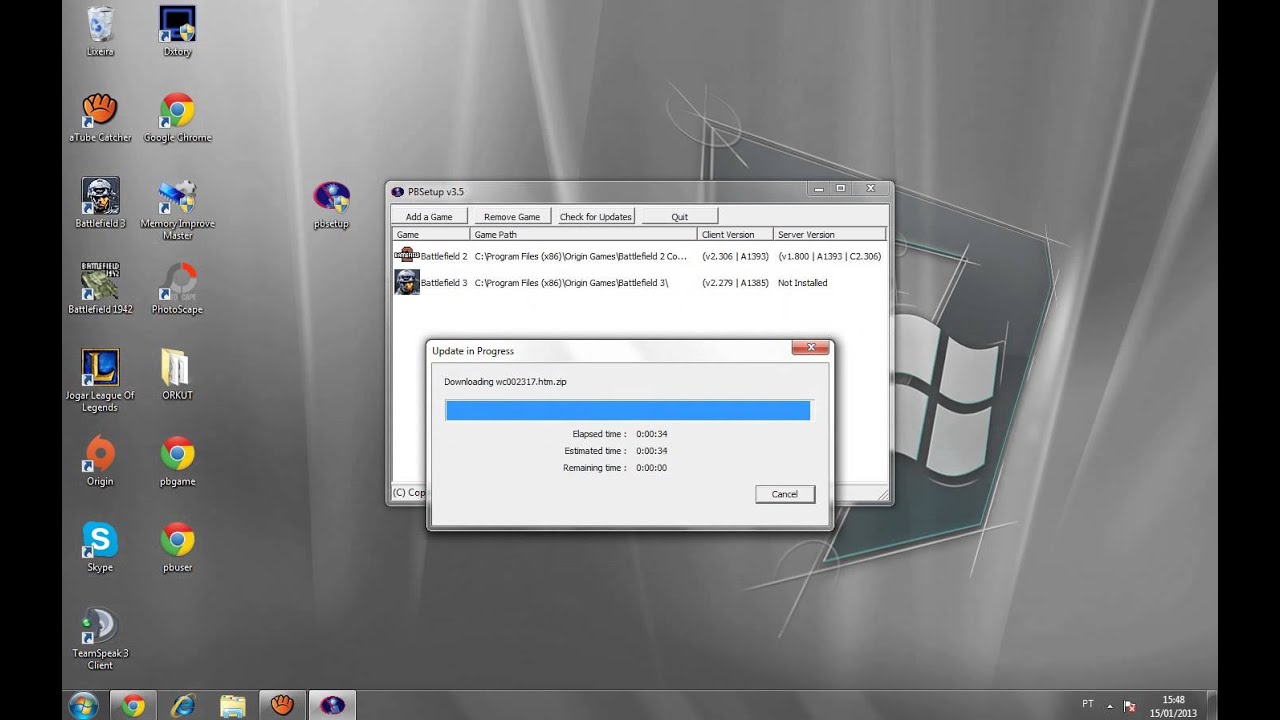Image resolution: width=1280 pixels, height=720 pixels.
Task: Click the Remove Game button
Action: (512, 216)
